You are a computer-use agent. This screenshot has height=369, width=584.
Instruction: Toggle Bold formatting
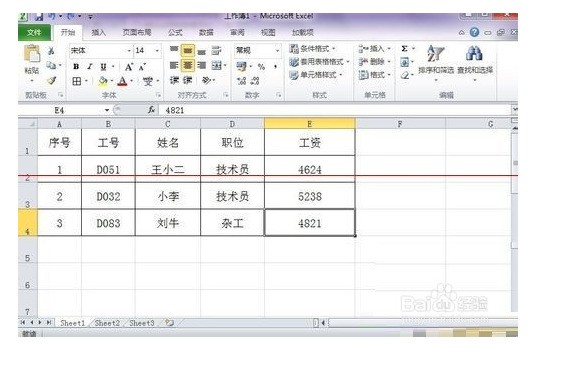pyautogui.click(x=76, y=67)
